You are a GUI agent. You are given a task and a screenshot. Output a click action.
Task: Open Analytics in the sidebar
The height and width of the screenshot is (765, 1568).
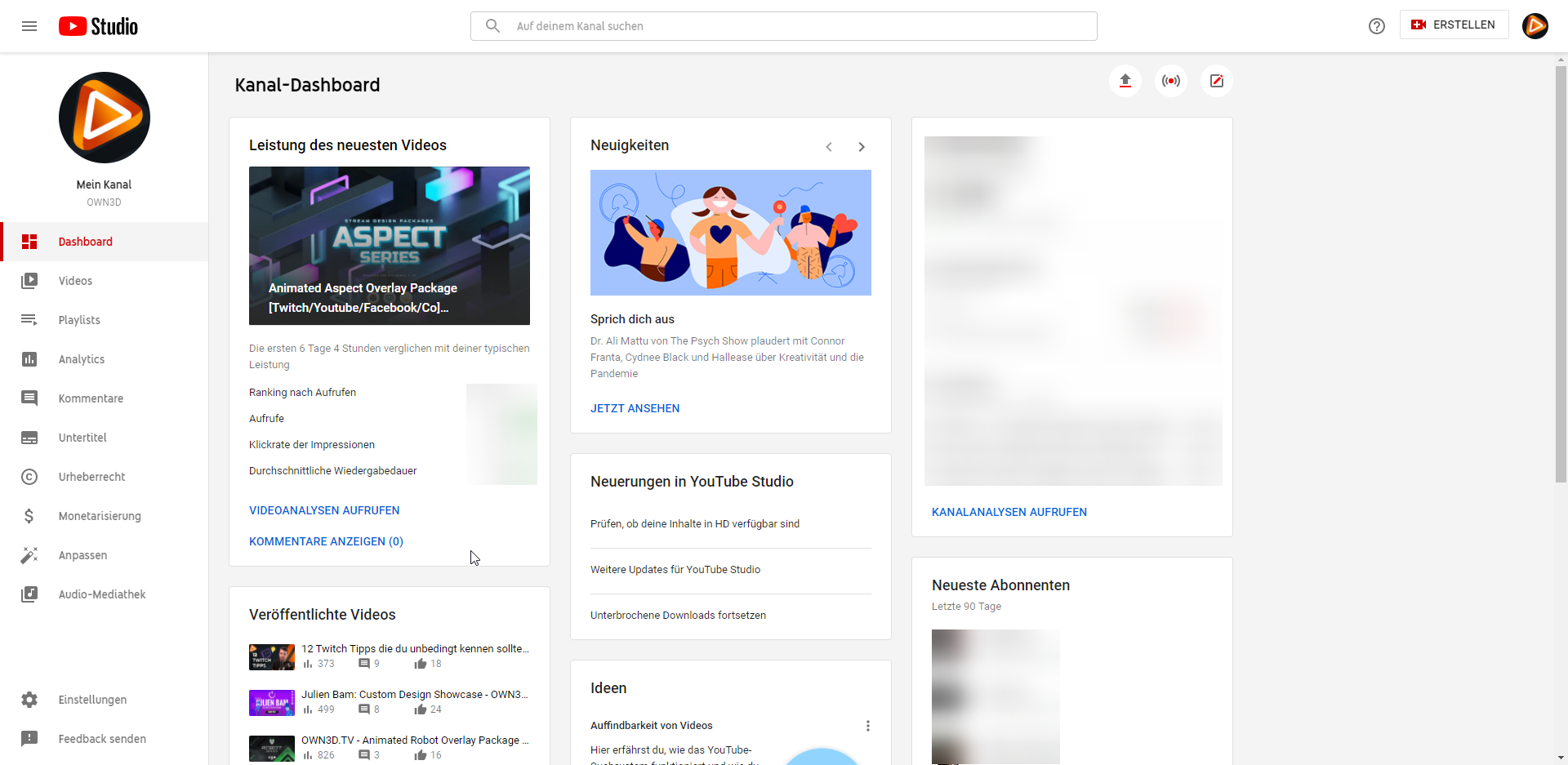pyautogui.click(x=82, y=359)
